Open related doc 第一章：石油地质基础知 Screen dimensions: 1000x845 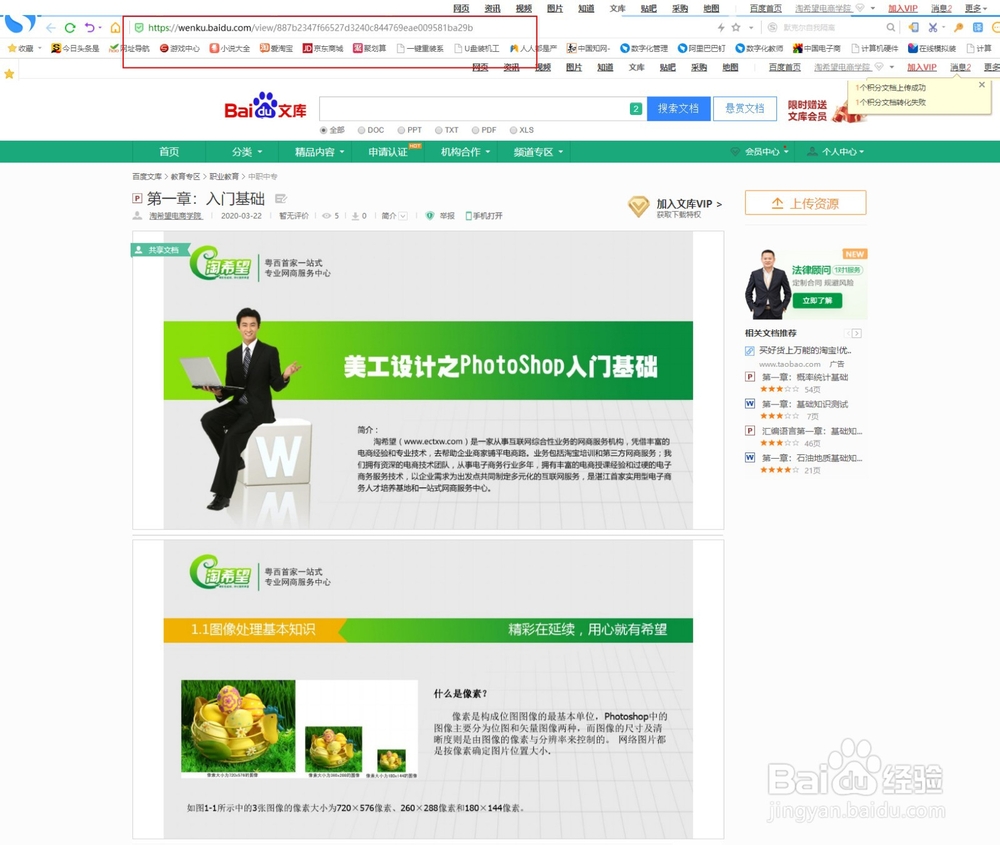pyautogui.click(x=812, y=458)
